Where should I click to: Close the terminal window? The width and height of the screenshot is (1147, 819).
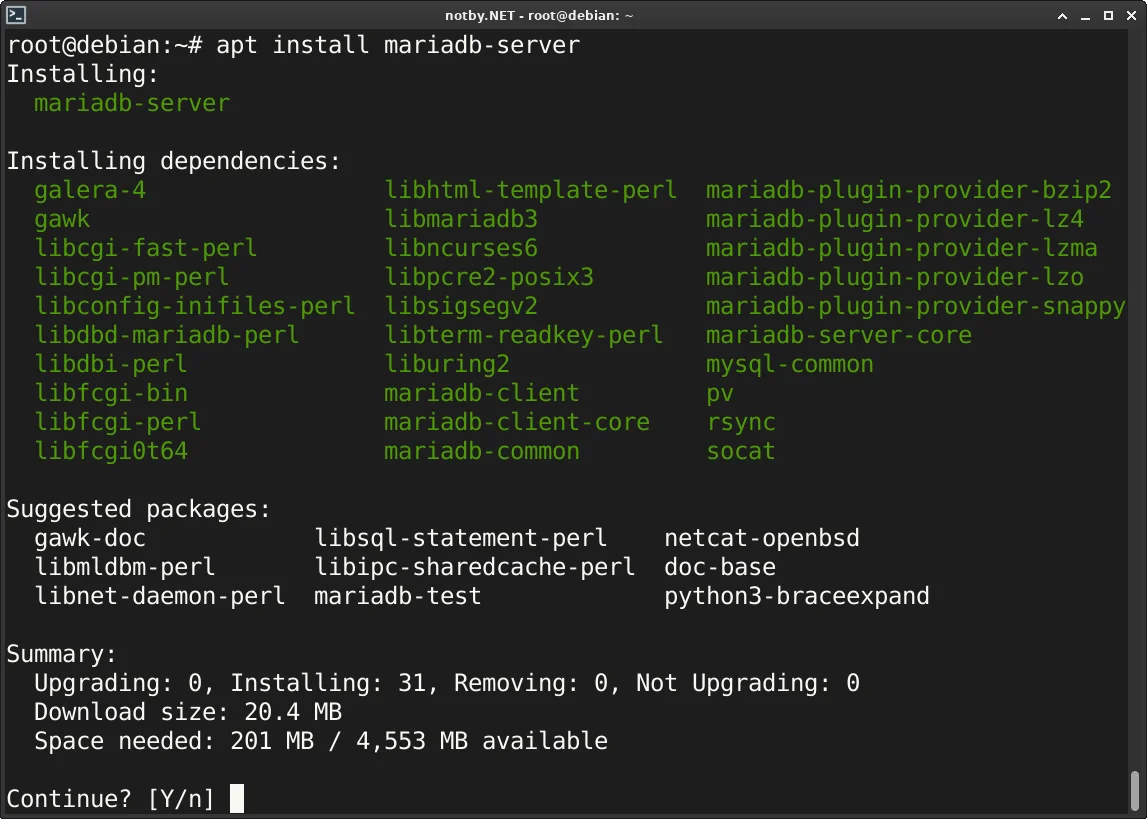pyautogui.click(x=1131, y=15)
